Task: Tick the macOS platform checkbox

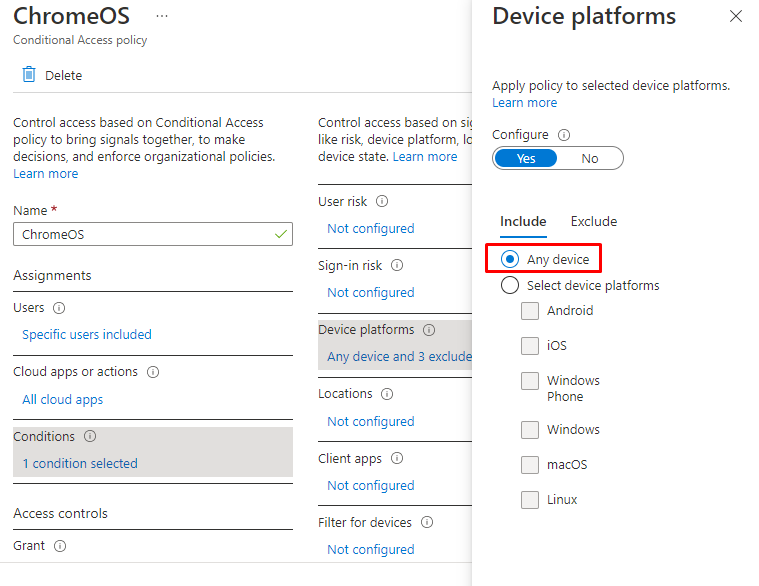Action: [x=530, y=465]
